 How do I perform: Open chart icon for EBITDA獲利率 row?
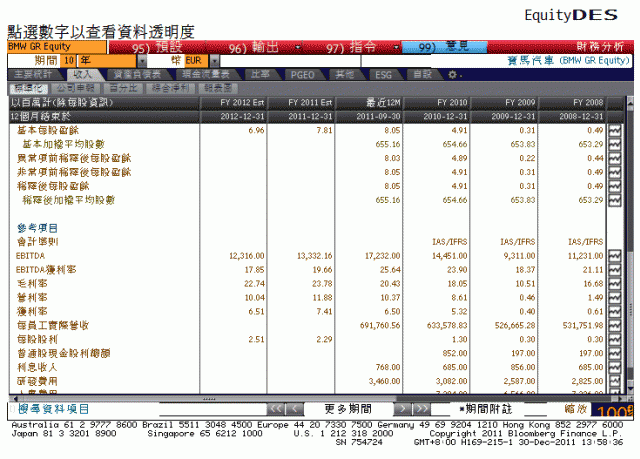click(x=615, y=270)
